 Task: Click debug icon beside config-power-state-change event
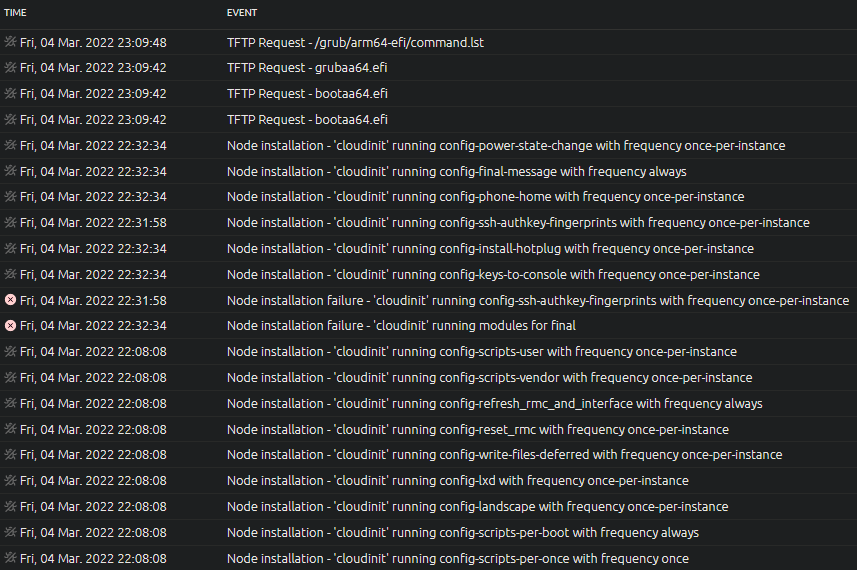11,146
